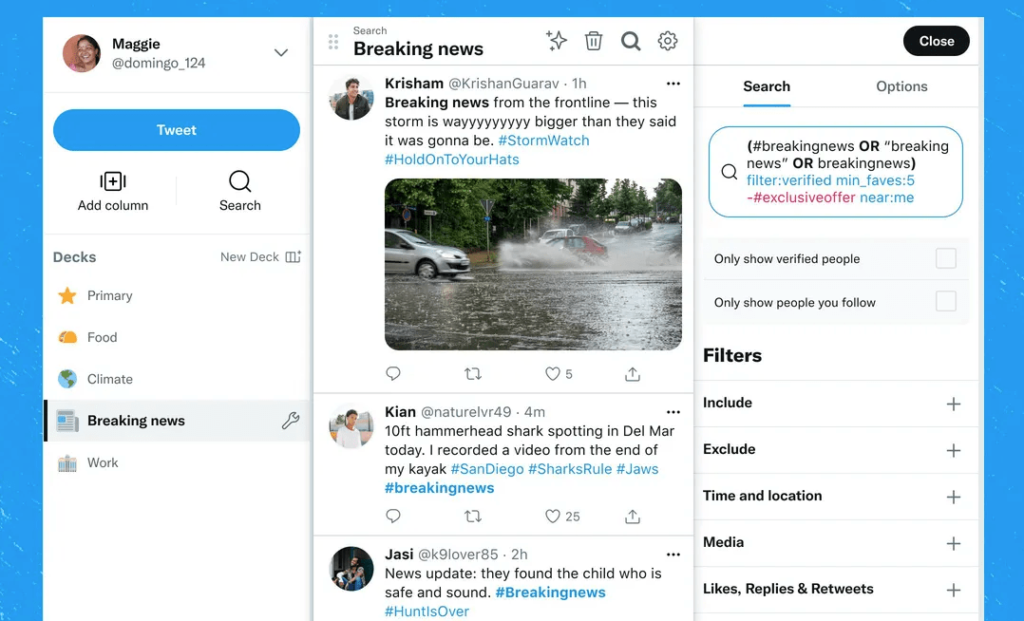Image resolution: width=1024 pixels, height=621 pixels.
Task: Open the flooded street photo
Action: point(533,264)
